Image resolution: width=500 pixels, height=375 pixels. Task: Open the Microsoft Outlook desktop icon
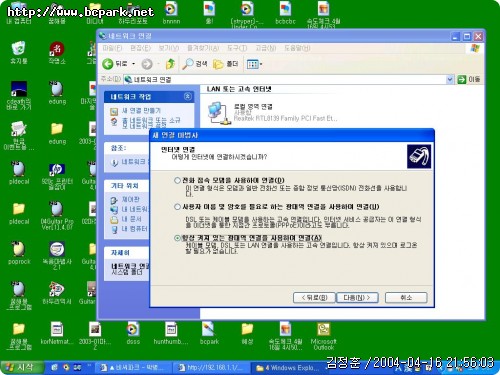click(323, 336)
